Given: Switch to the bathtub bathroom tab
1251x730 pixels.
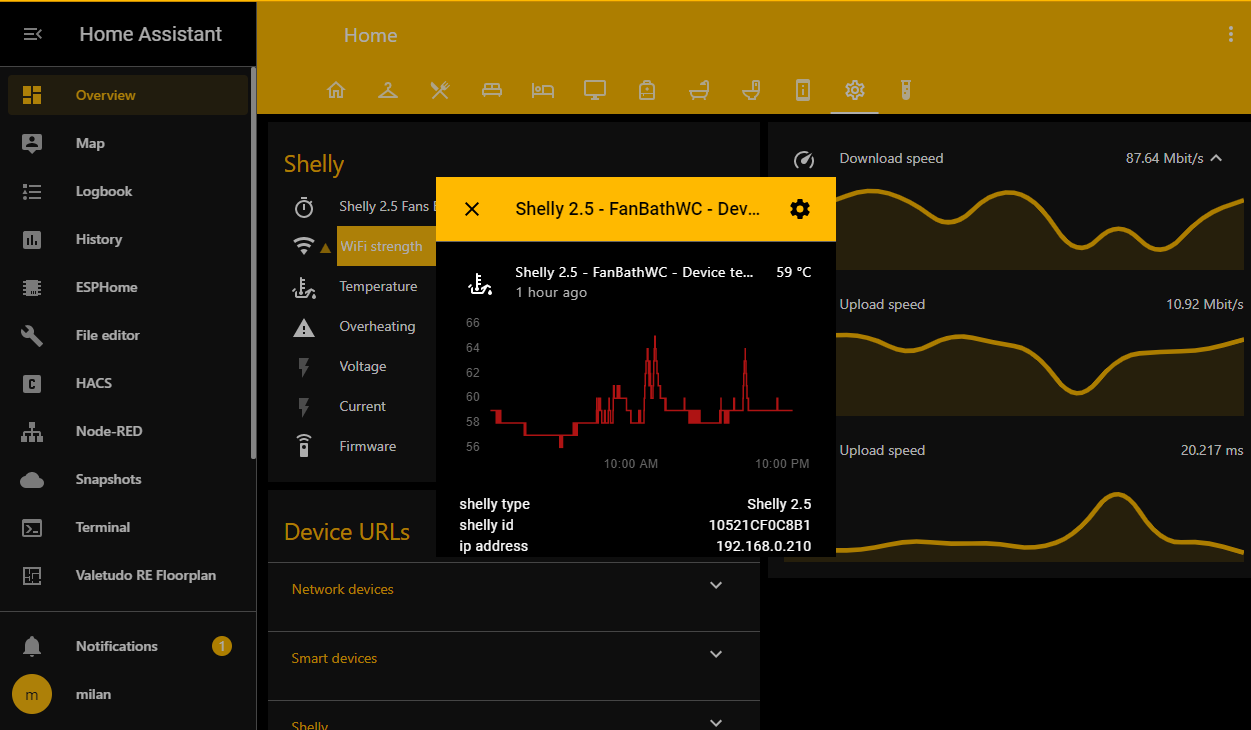Looking at the screenshot, I should (699, 90).
